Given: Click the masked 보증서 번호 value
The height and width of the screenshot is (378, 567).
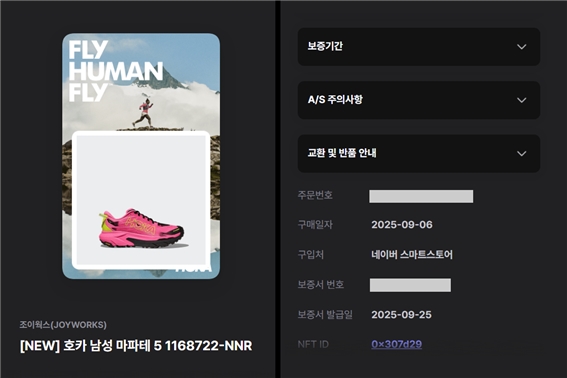Looking at the screenshot, I should [x=410, y=285].
